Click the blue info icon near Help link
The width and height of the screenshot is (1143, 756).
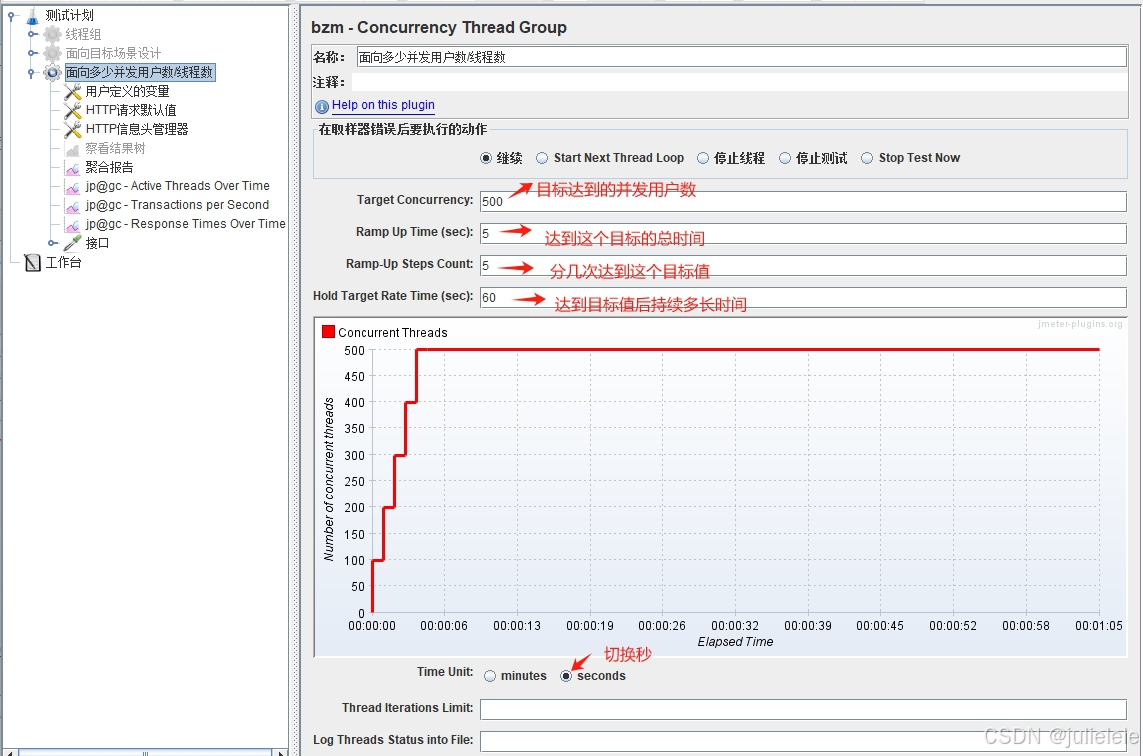pos(321,106)
